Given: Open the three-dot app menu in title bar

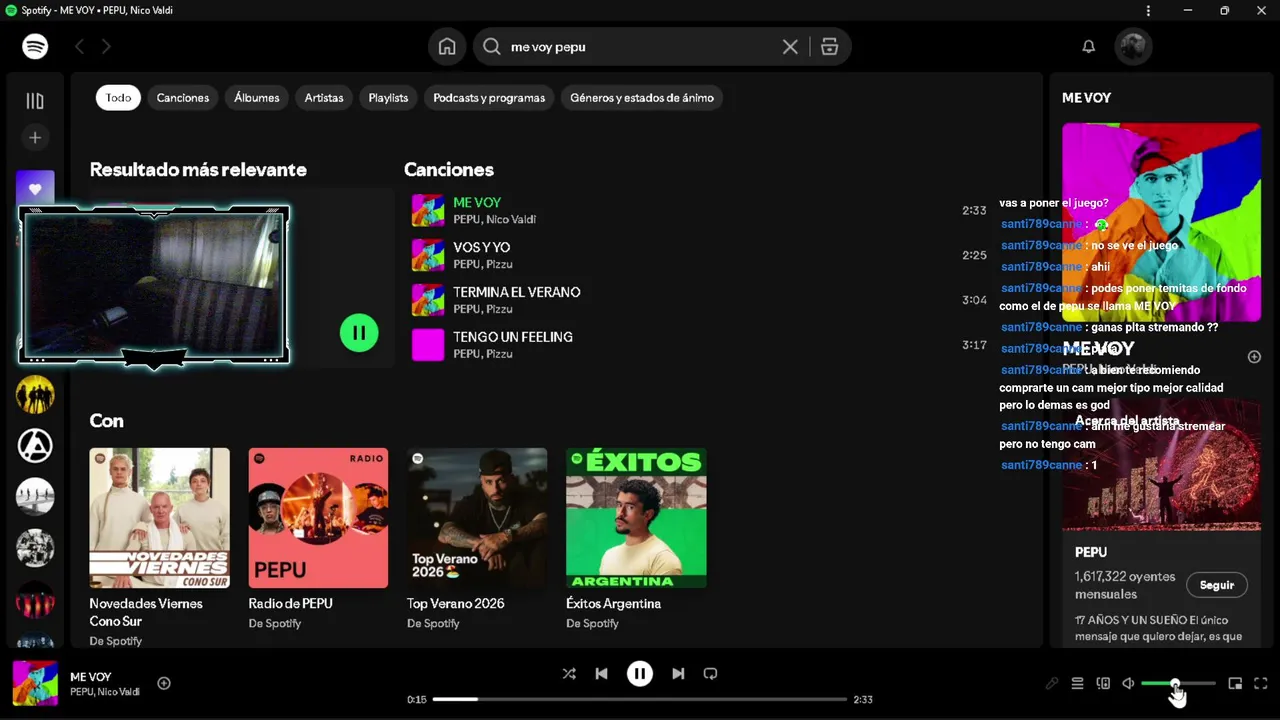Looking at the screenshot, I should click(x=1148, y=10).
